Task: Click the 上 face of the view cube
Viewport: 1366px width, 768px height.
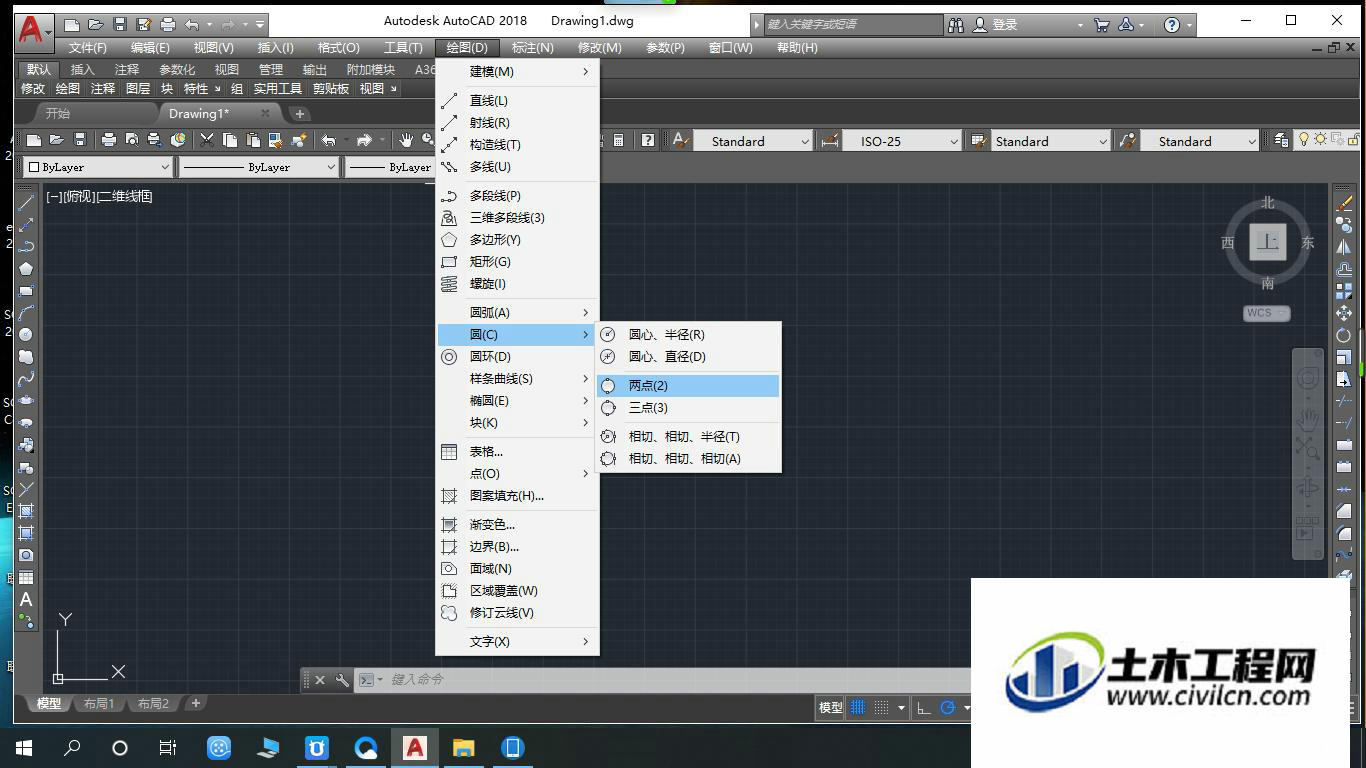Action: point(1268,242)
